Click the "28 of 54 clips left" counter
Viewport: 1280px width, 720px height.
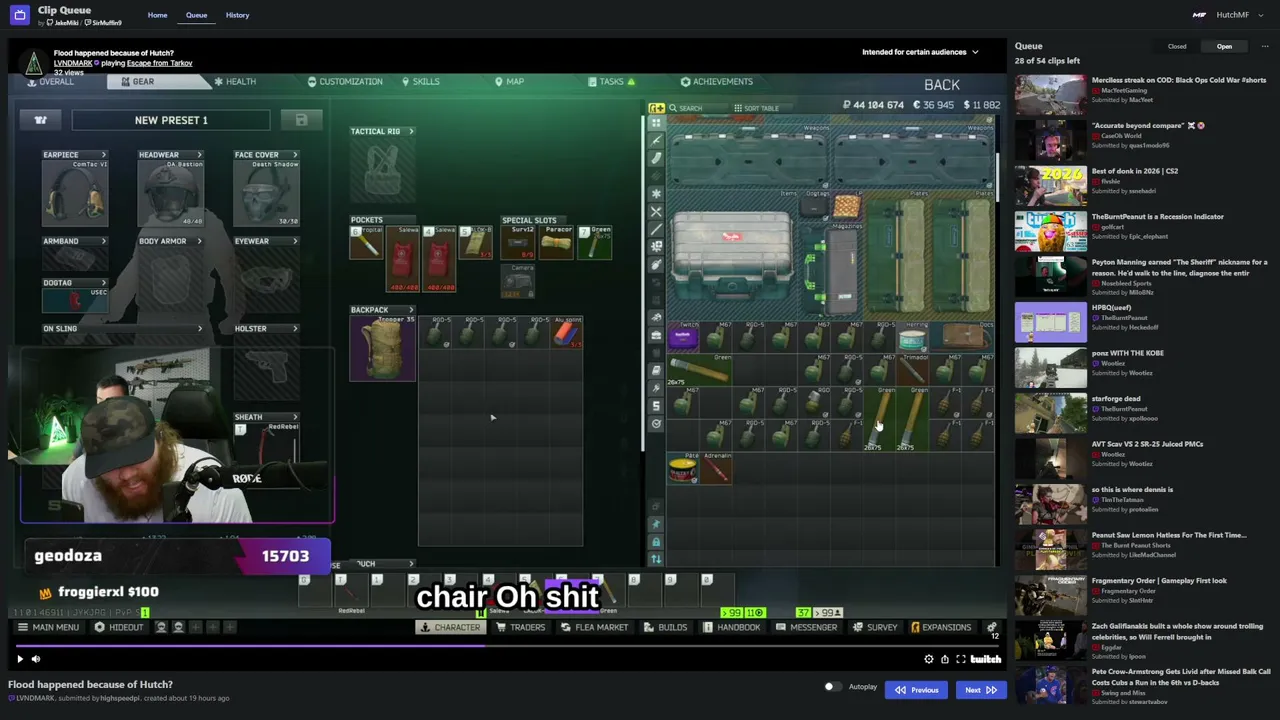(x=1047, y=61)
